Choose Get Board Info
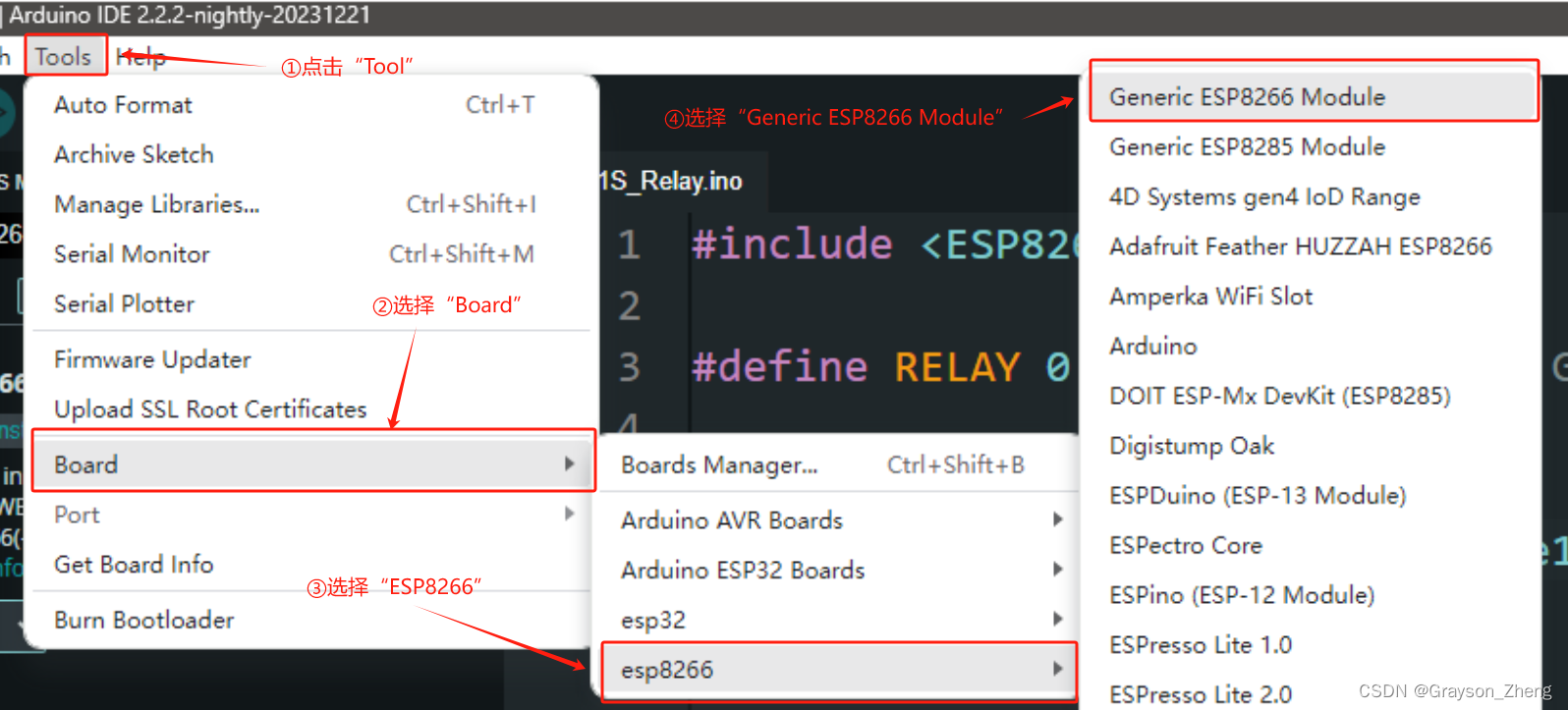 pos(310,565)
